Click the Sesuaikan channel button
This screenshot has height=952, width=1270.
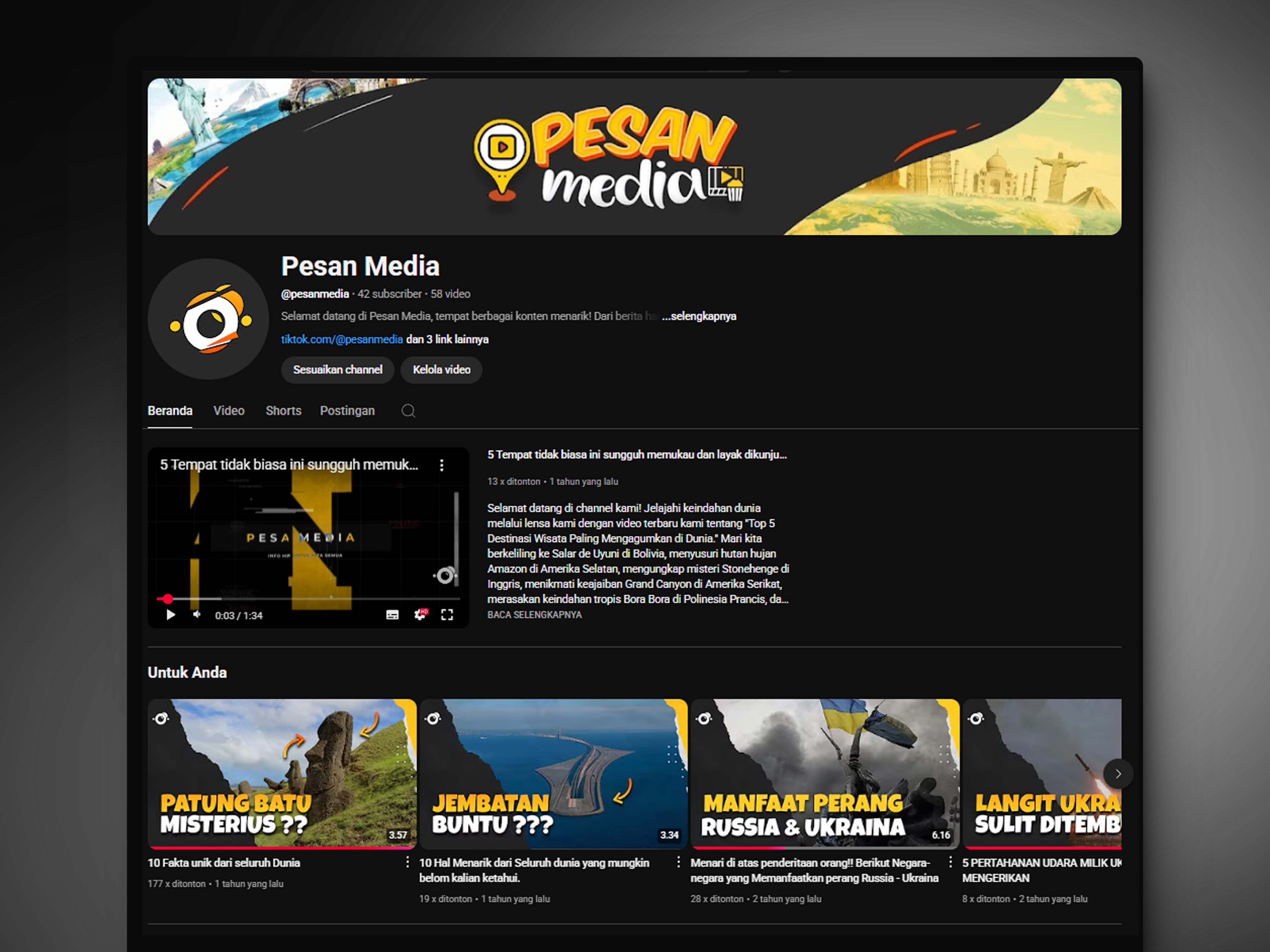point(337,370)
